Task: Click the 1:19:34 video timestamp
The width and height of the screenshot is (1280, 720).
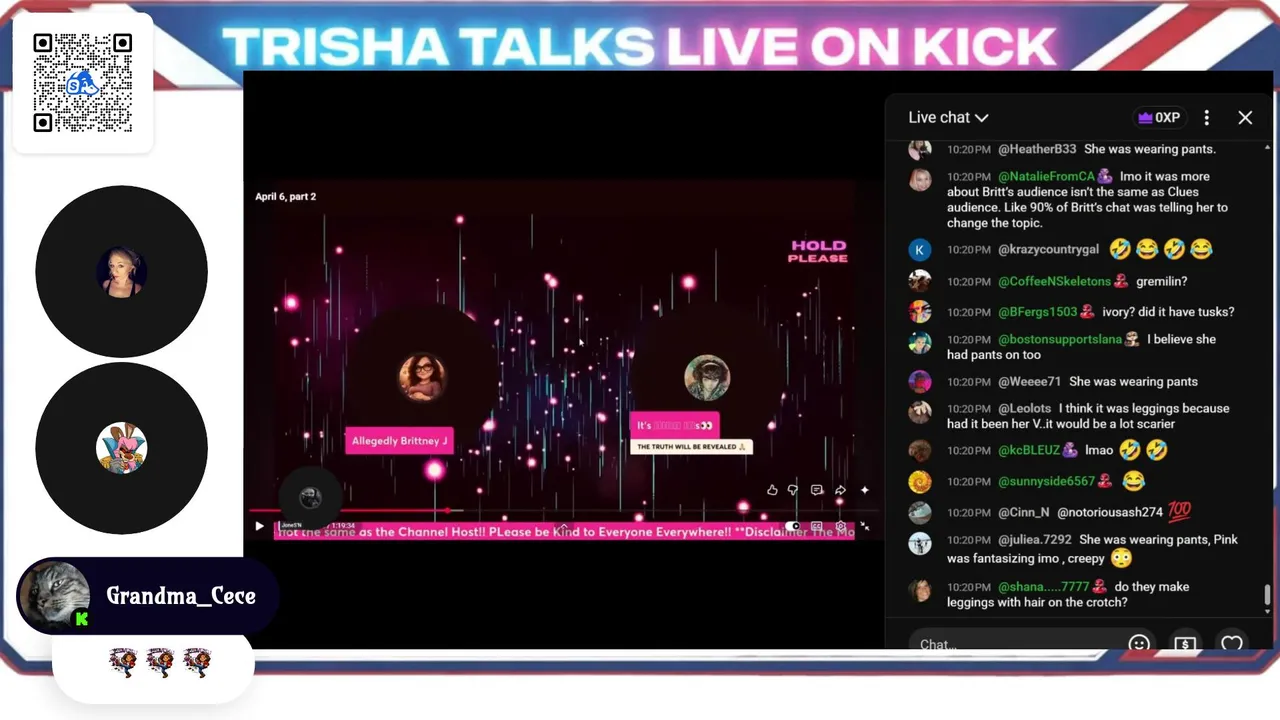Action: point(343,524)
